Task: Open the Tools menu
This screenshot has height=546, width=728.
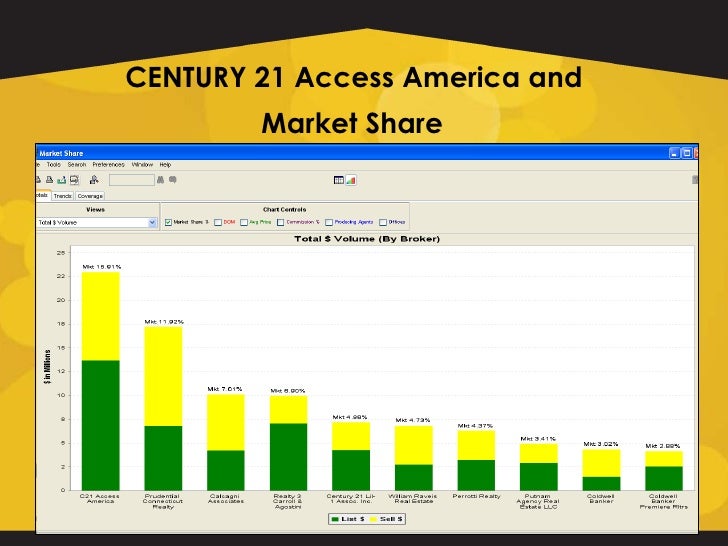Action: (53, 164)
